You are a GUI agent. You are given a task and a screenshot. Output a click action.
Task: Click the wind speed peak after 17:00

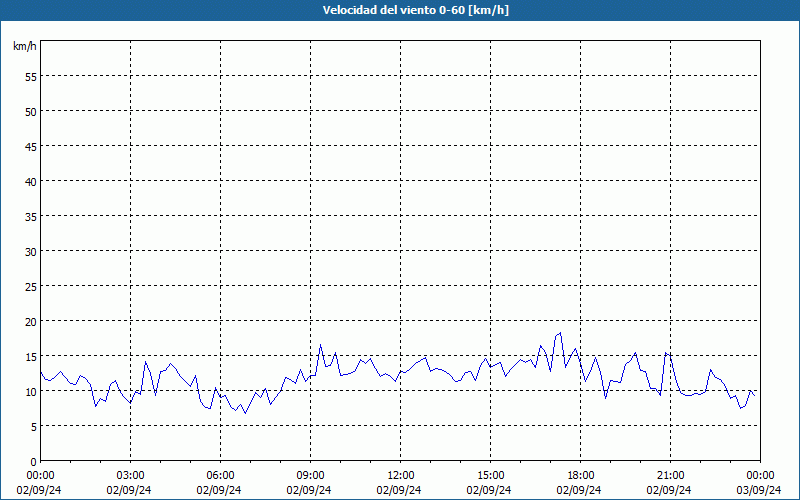560,333
